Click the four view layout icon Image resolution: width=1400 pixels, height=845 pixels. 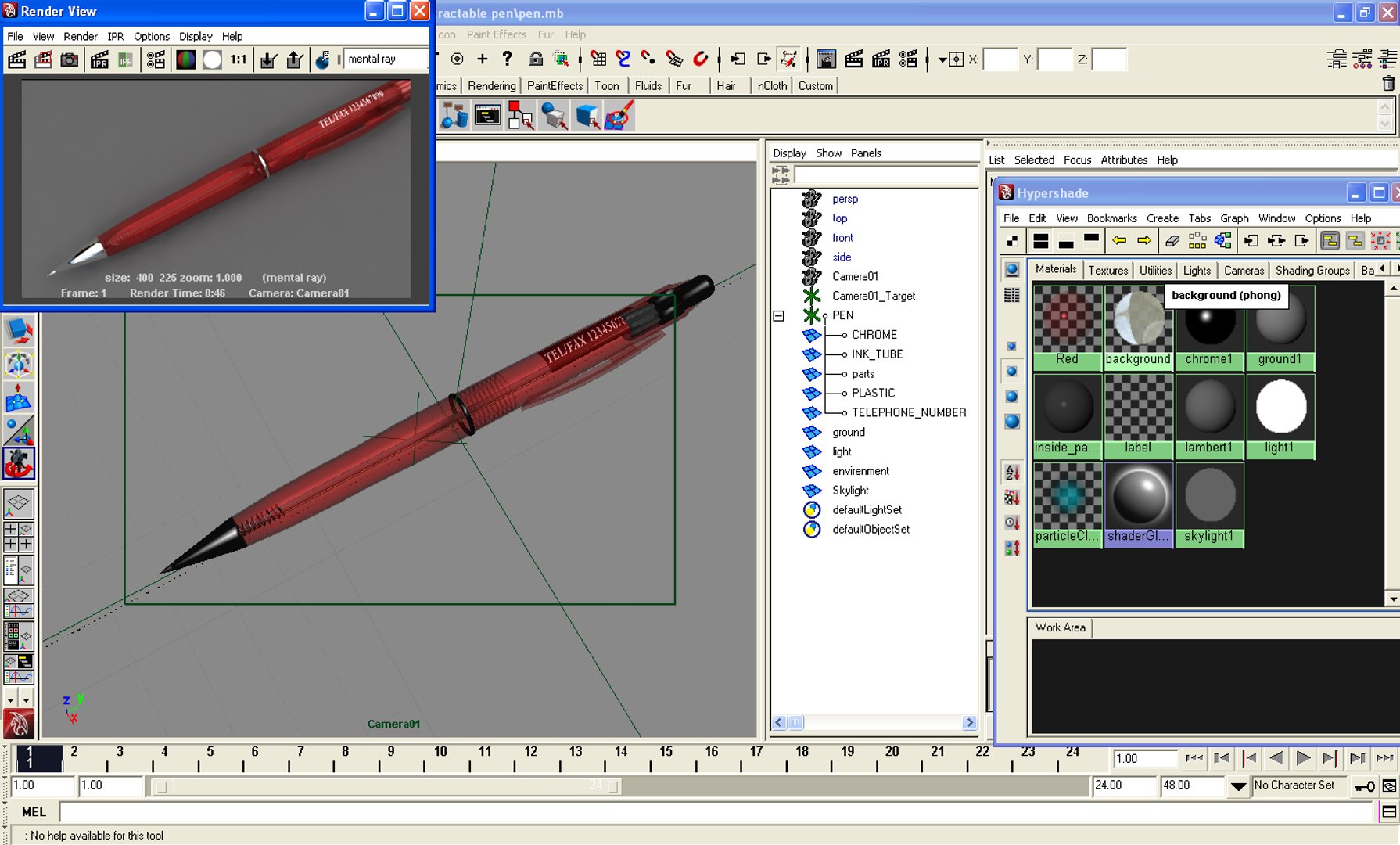19,537
